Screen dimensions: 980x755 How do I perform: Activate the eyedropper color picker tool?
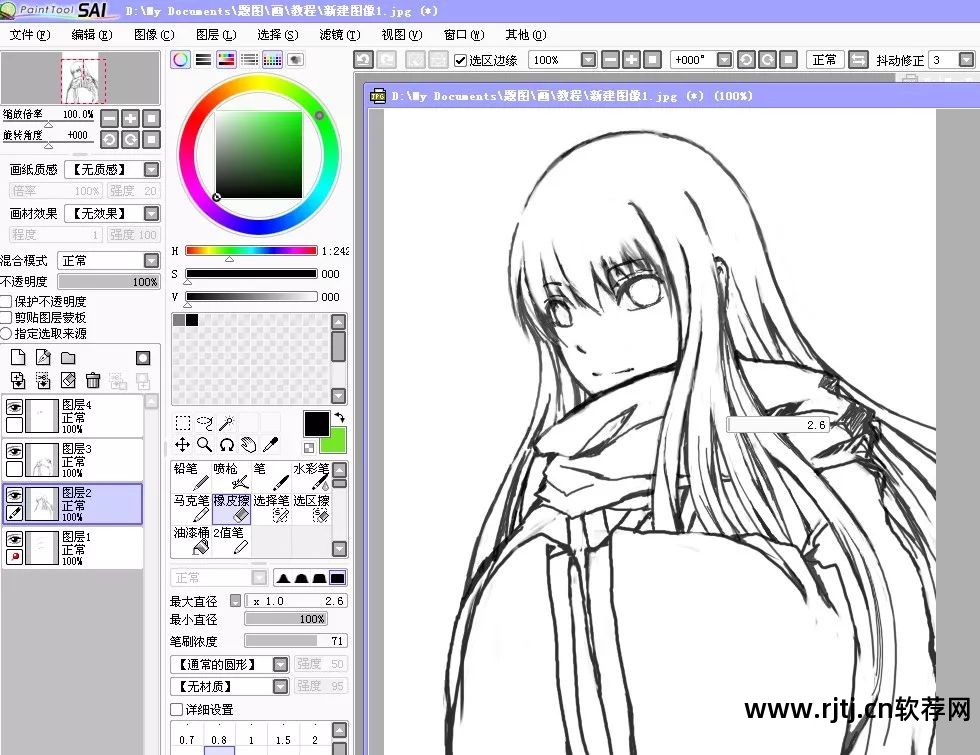(x=270, y=444)
